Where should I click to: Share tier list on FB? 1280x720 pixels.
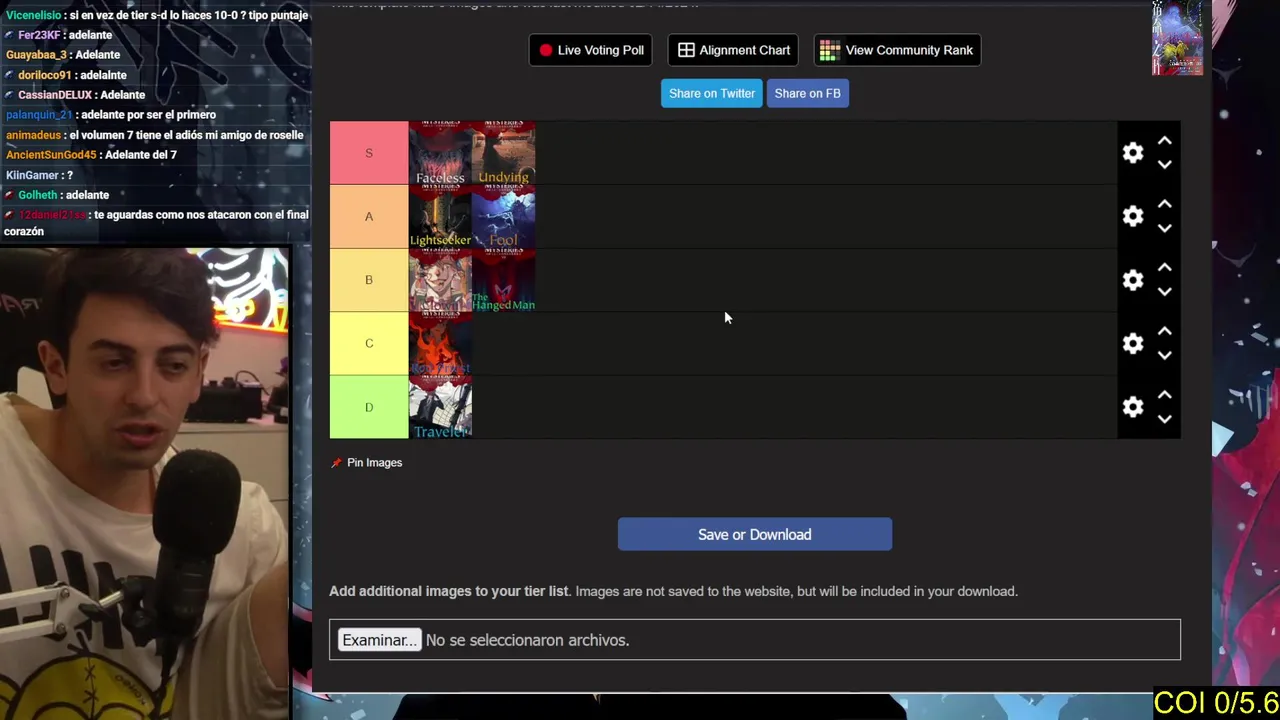[807, 93]
